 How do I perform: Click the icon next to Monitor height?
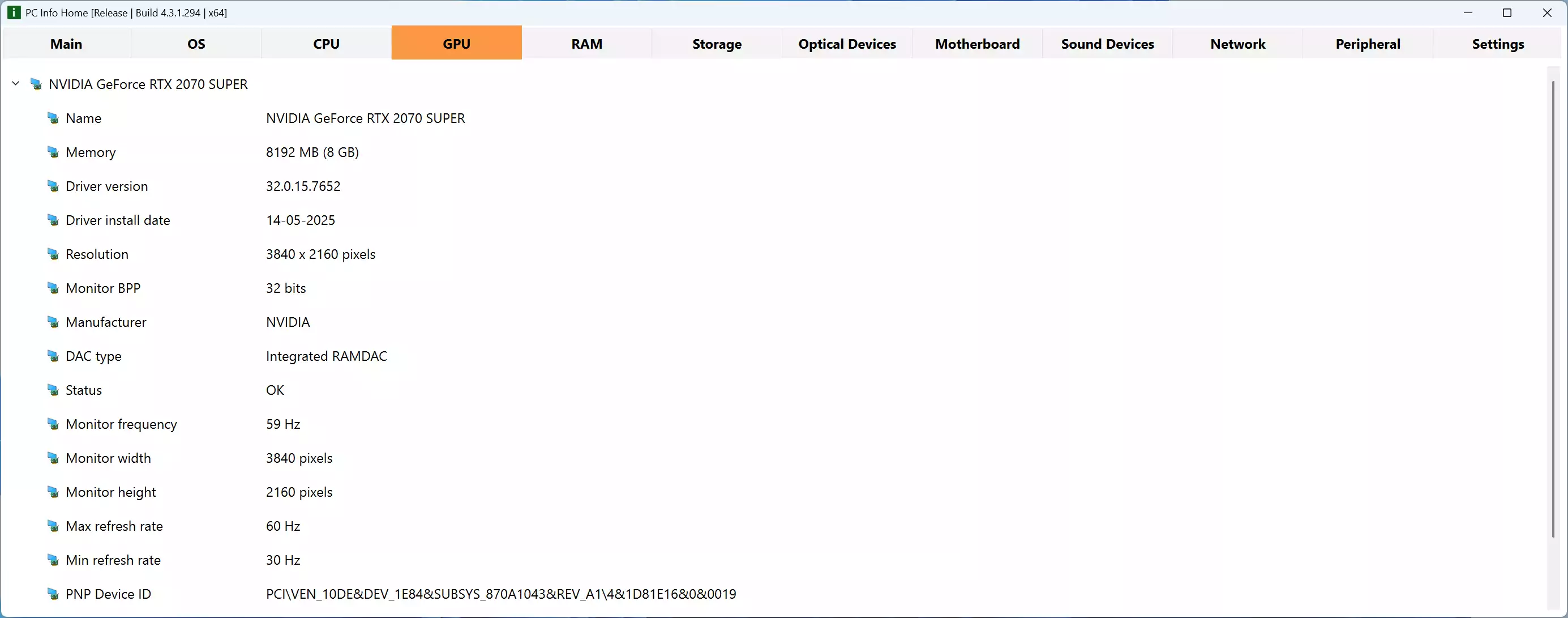[54, 492]
